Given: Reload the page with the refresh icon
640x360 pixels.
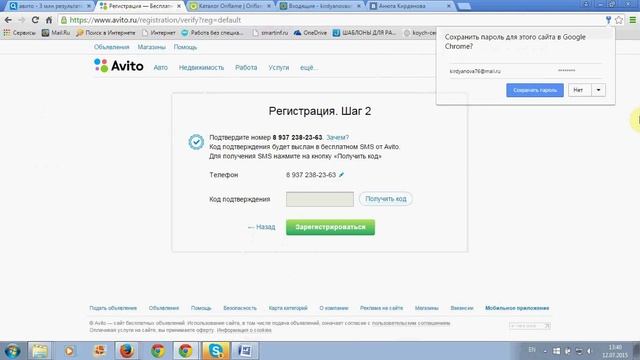Looking at the screenshot, I should [35, 20].
